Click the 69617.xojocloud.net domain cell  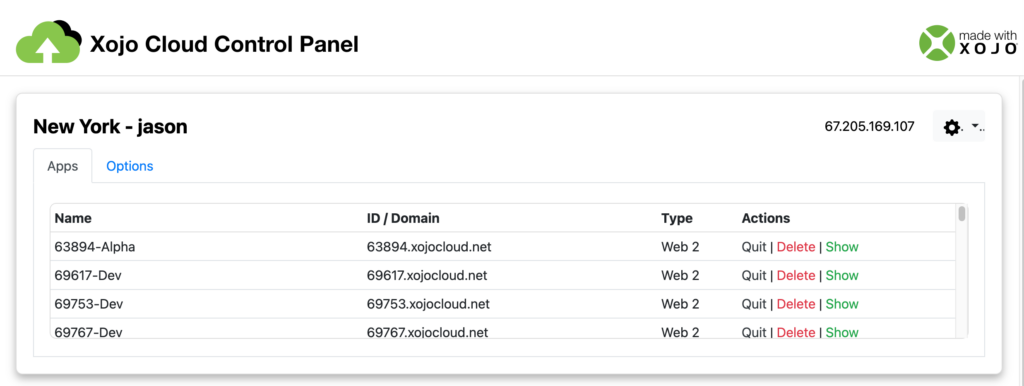(x=427, y=276)
